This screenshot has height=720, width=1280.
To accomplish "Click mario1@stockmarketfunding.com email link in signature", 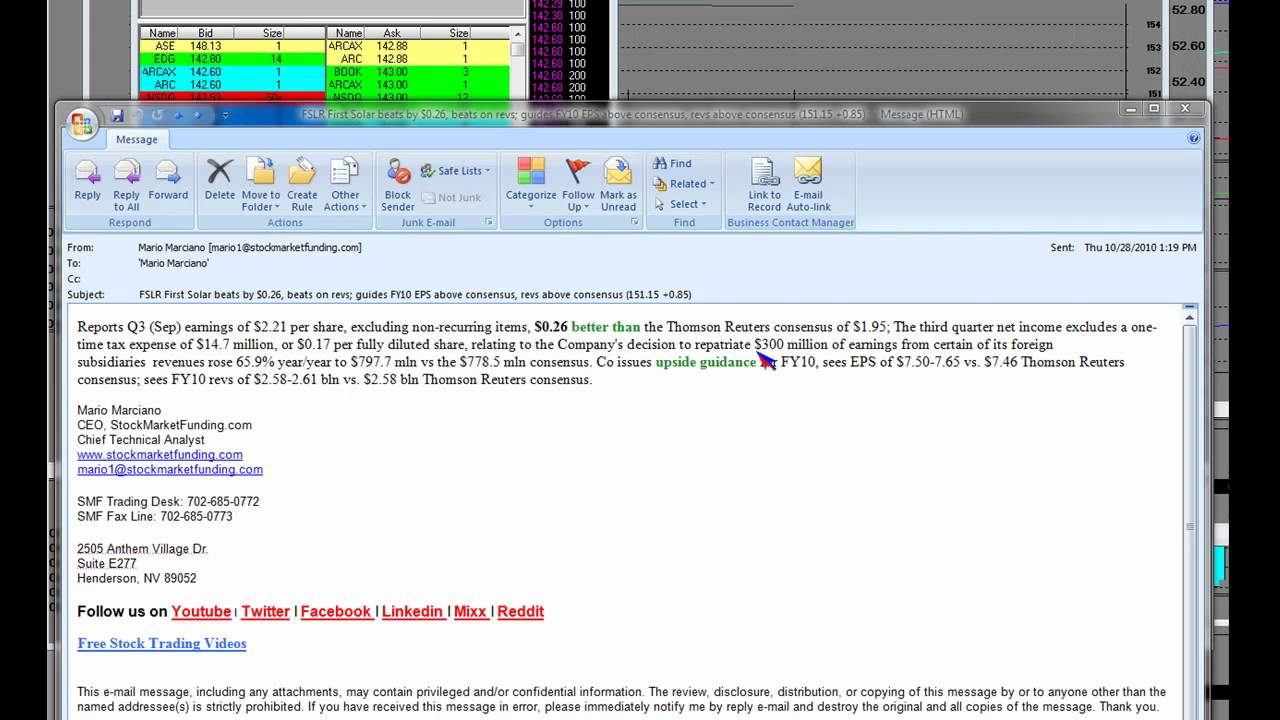I will point(170,469).
